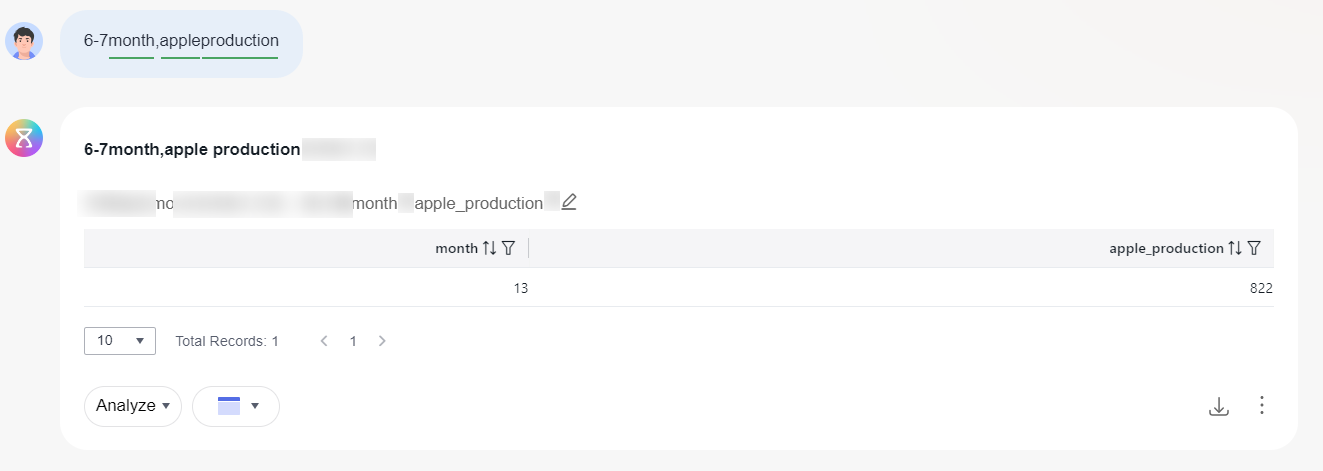The image size is (1323, 471).
Task: Go to the next results page
Action: coord(382,341)
